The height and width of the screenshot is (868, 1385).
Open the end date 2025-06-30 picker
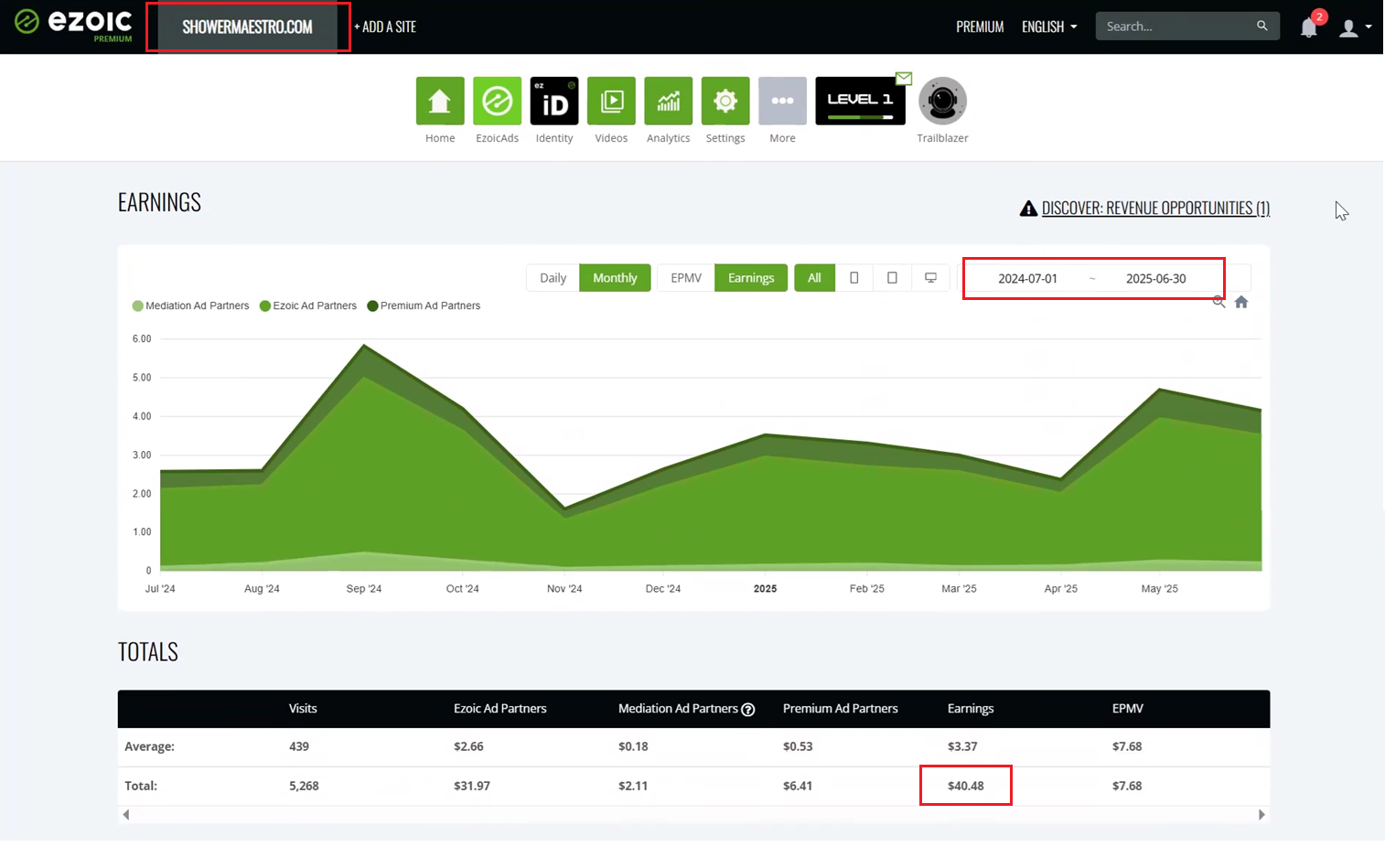point(1155,279)
